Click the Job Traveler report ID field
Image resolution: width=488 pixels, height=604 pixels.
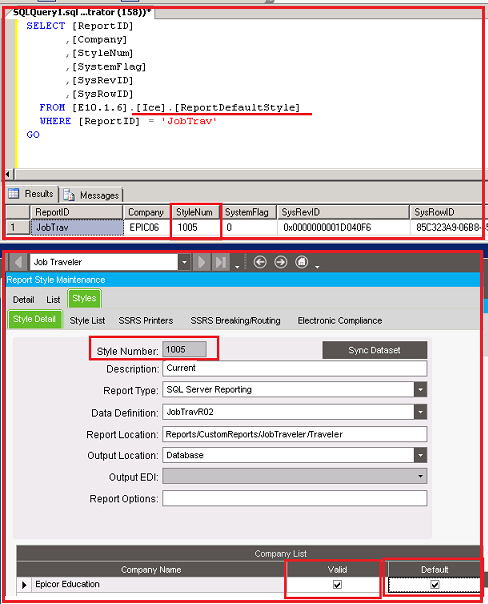click(104, 262)
